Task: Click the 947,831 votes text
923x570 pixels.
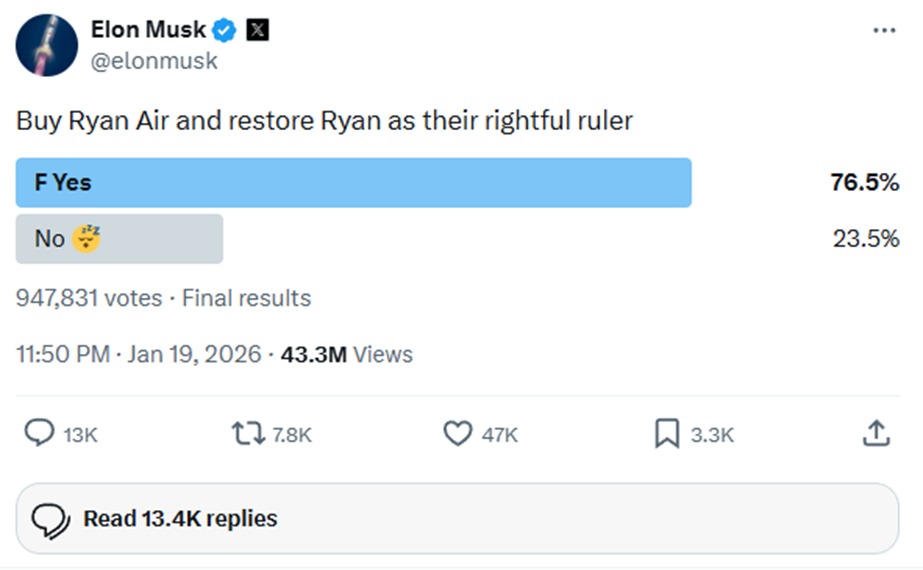Action: [x=89, y=298]
